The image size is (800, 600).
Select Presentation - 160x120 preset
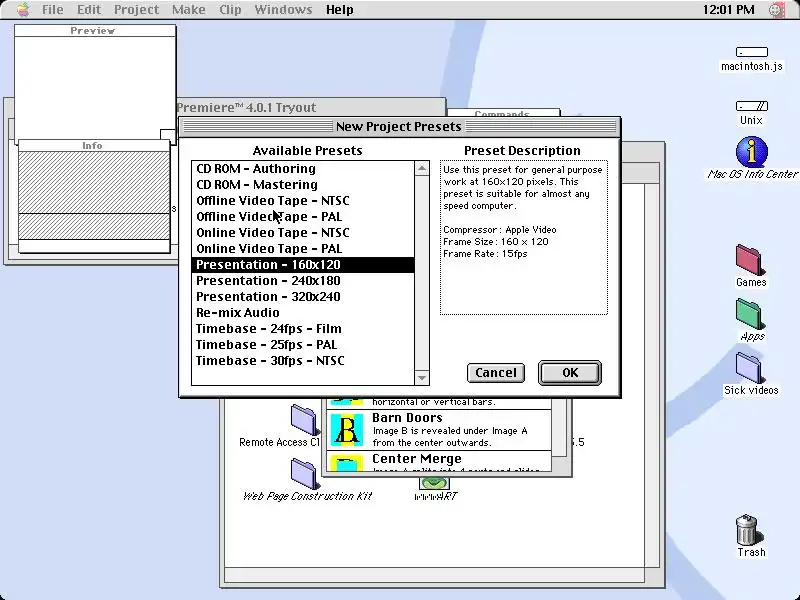click(x=303, y=265)
